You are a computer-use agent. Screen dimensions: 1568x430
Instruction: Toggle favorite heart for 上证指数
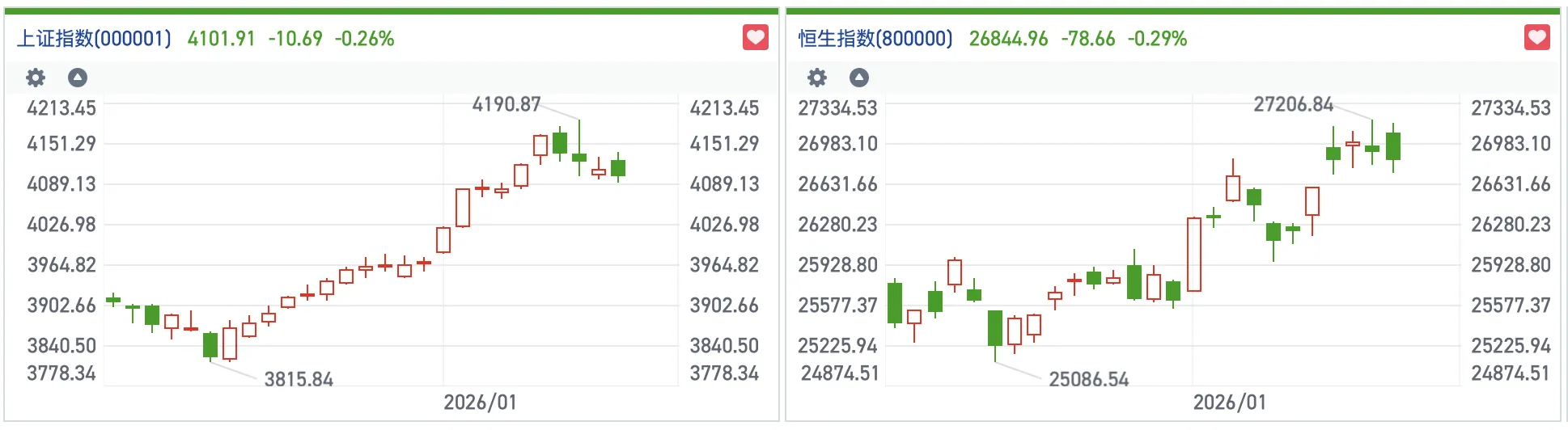(x=756, y=37)
